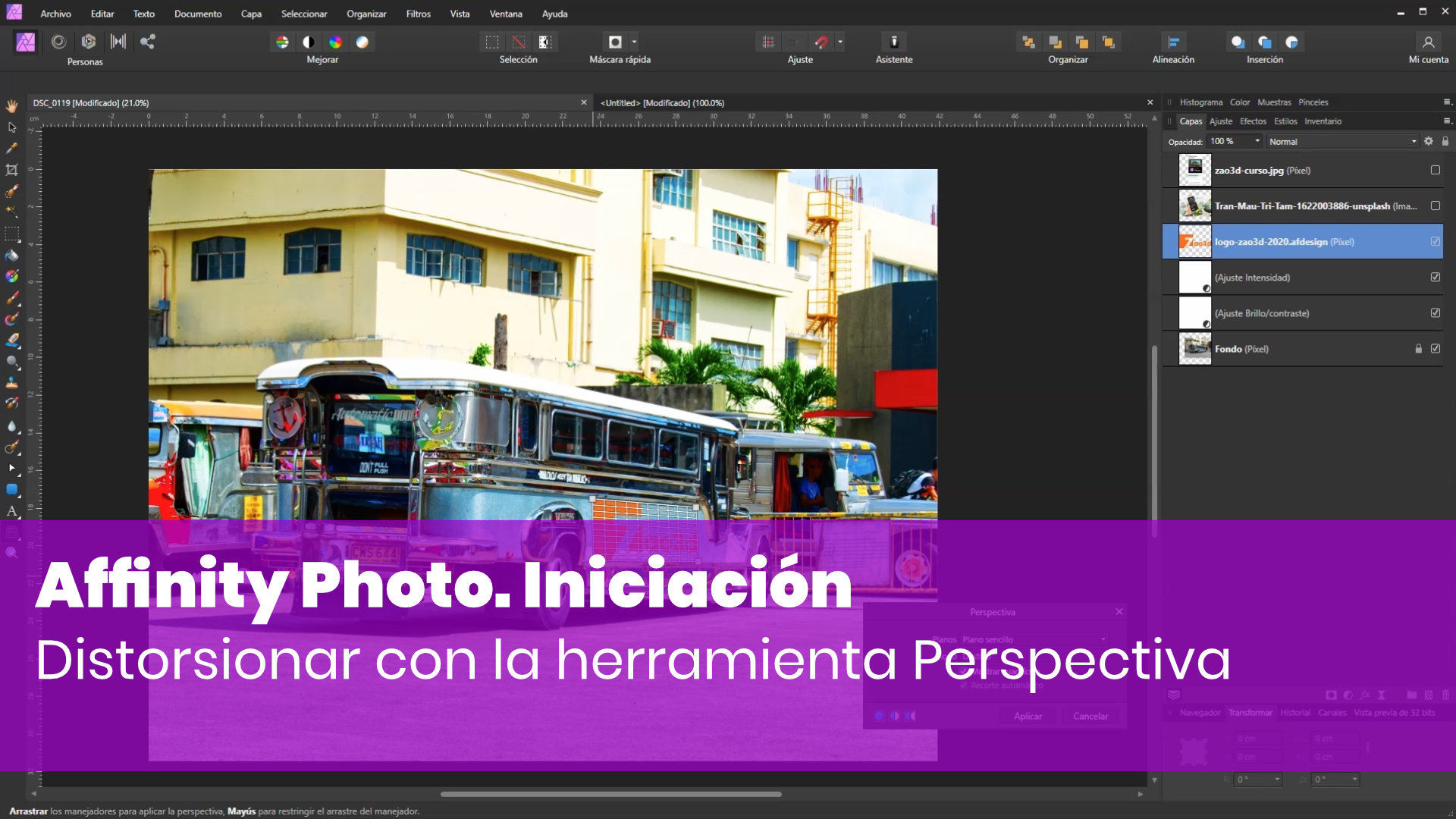
Task: Switch to the Liquify Persona
Action: [58, 42]
